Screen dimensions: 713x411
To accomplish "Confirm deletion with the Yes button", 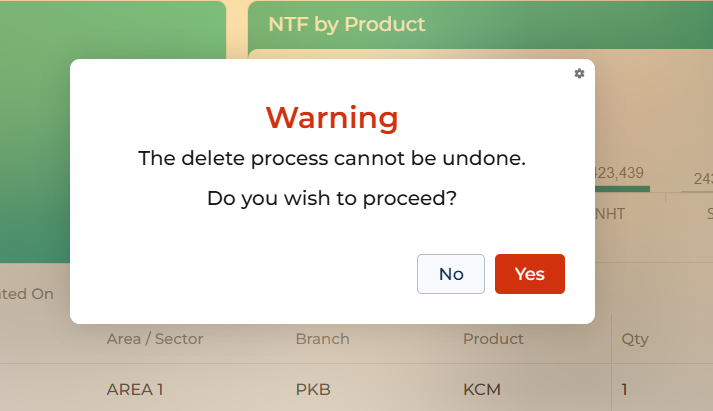I will [x=530, y=274].
